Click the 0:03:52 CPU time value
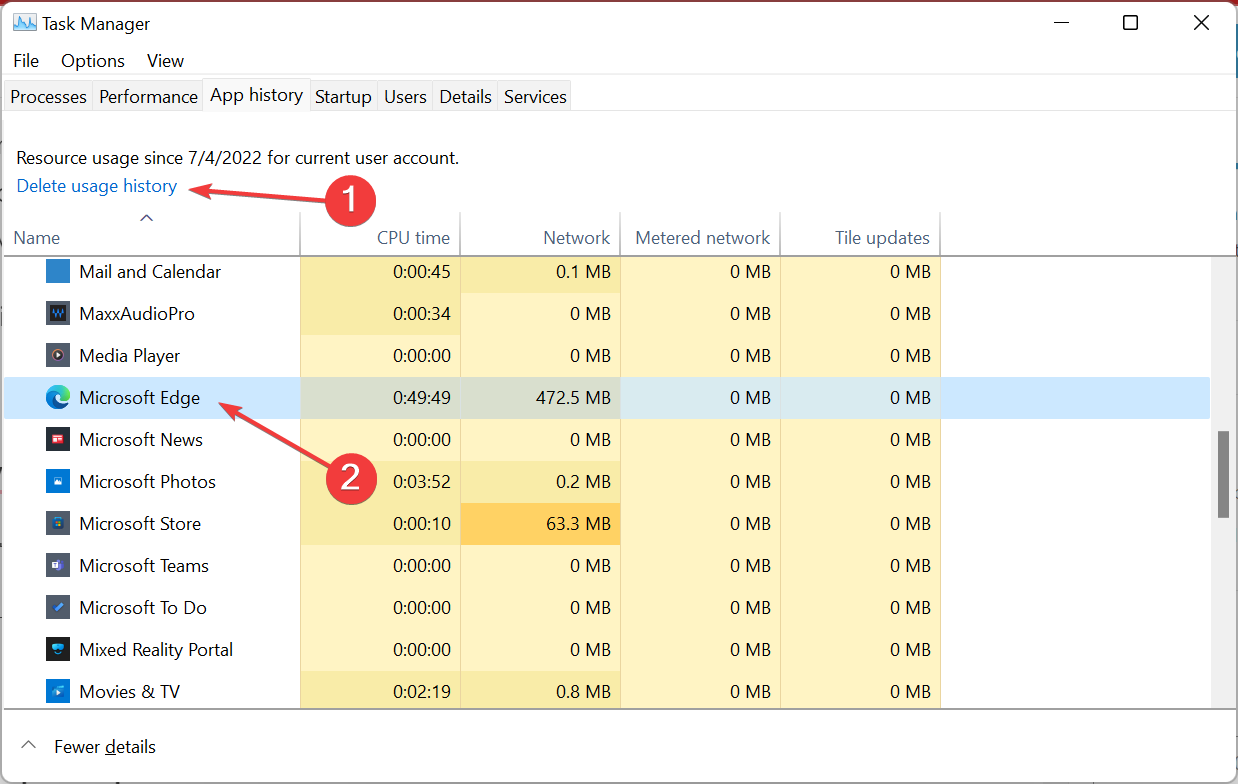Image resolution: width=1238 pixels, height=784 pixels. coord(420,482)
